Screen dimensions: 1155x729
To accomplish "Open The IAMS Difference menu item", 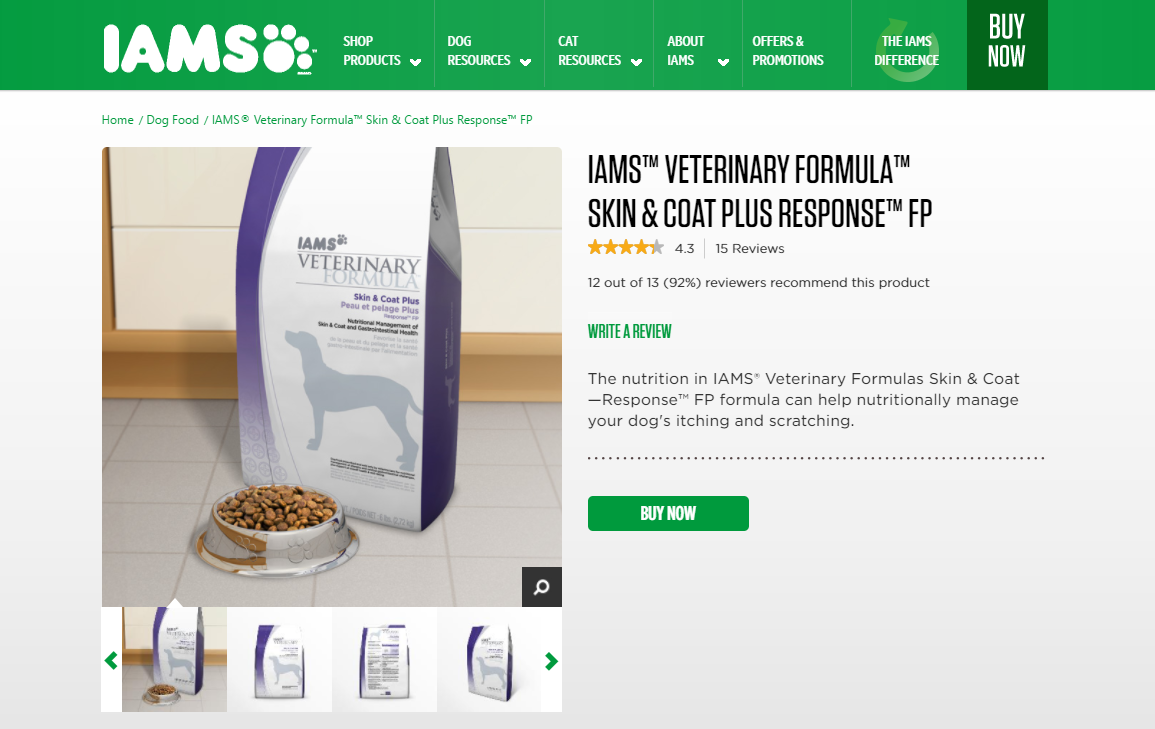I will point(907,50).
